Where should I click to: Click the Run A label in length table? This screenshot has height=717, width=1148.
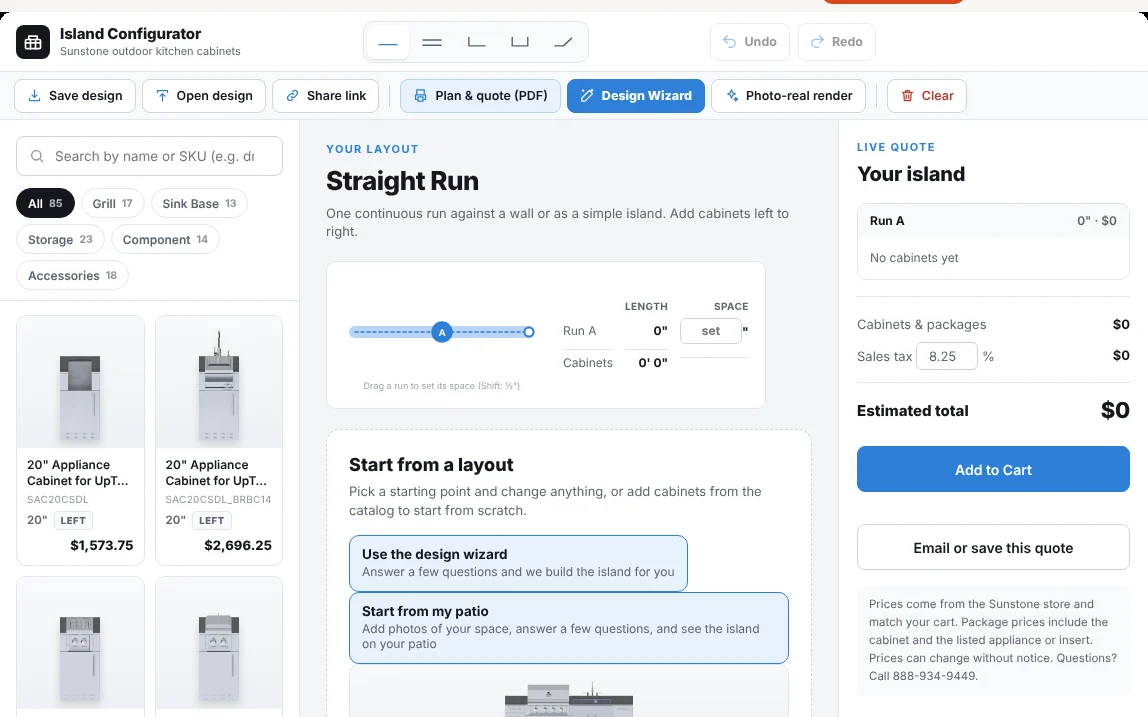tap(580, 331)
